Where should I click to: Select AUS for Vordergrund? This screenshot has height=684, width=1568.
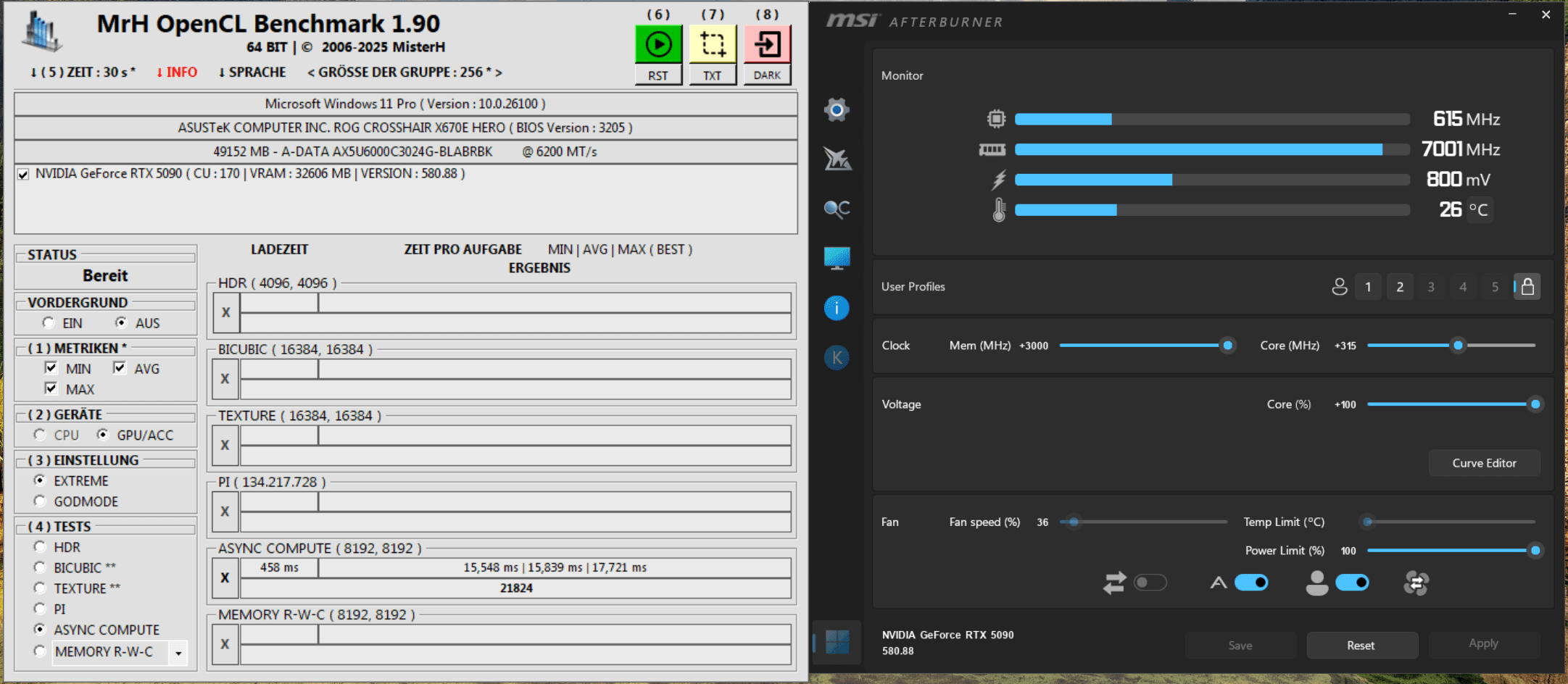(x=121, y=322)
